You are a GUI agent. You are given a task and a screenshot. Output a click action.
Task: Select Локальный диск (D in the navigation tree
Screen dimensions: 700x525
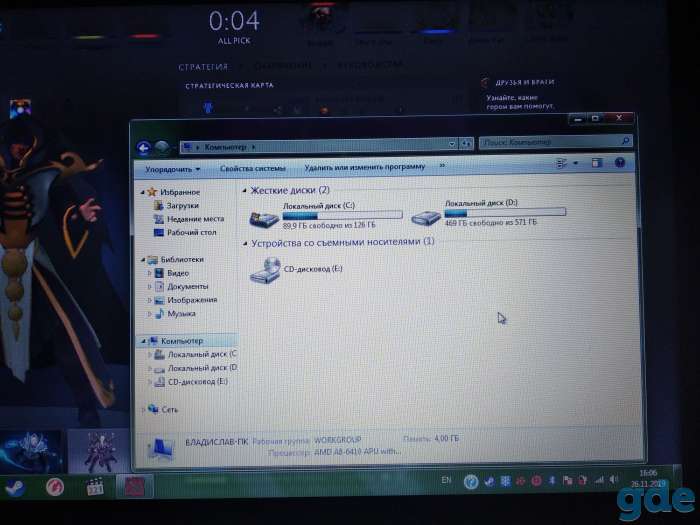[196, 368]
